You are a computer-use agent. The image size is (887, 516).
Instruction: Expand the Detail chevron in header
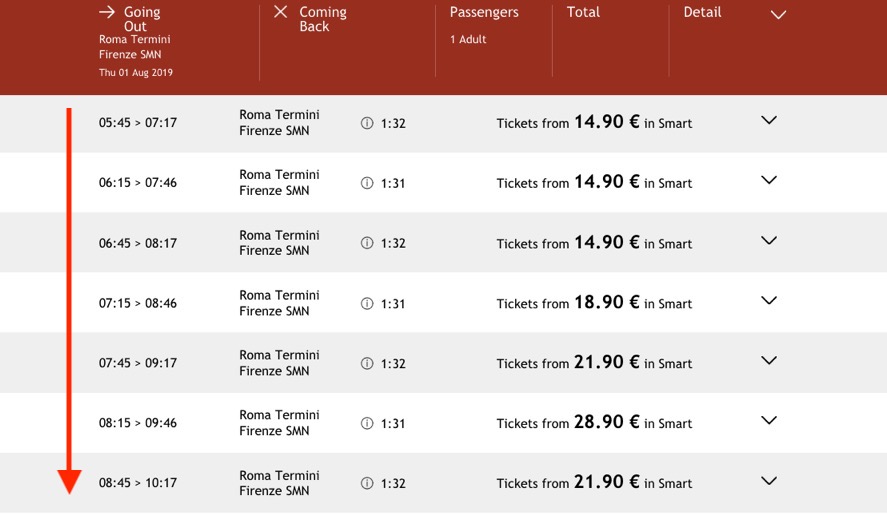click(x=778, y=15)
